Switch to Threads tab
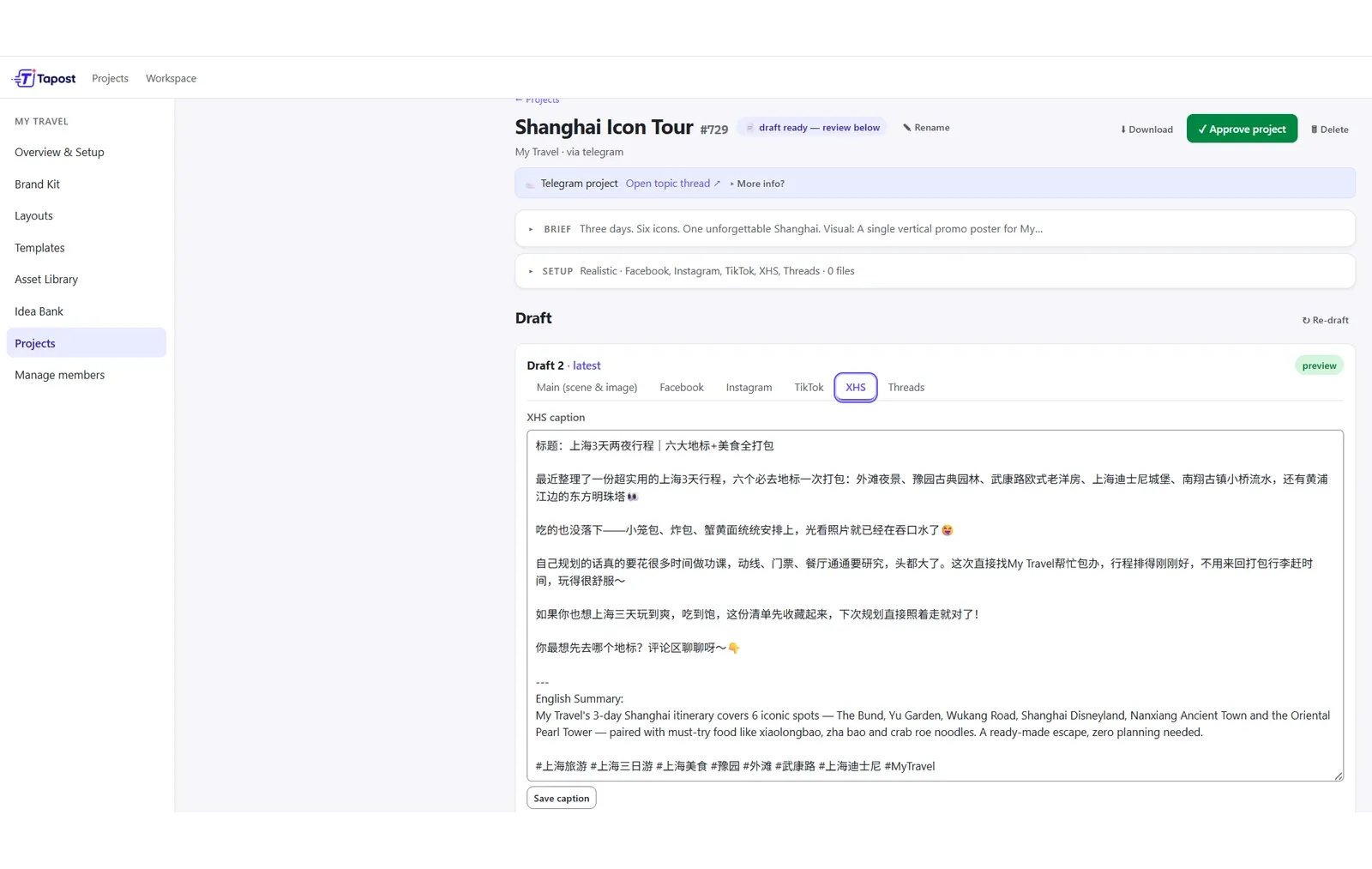Screen dimensions: 1372x869 (x=906, y=388)
